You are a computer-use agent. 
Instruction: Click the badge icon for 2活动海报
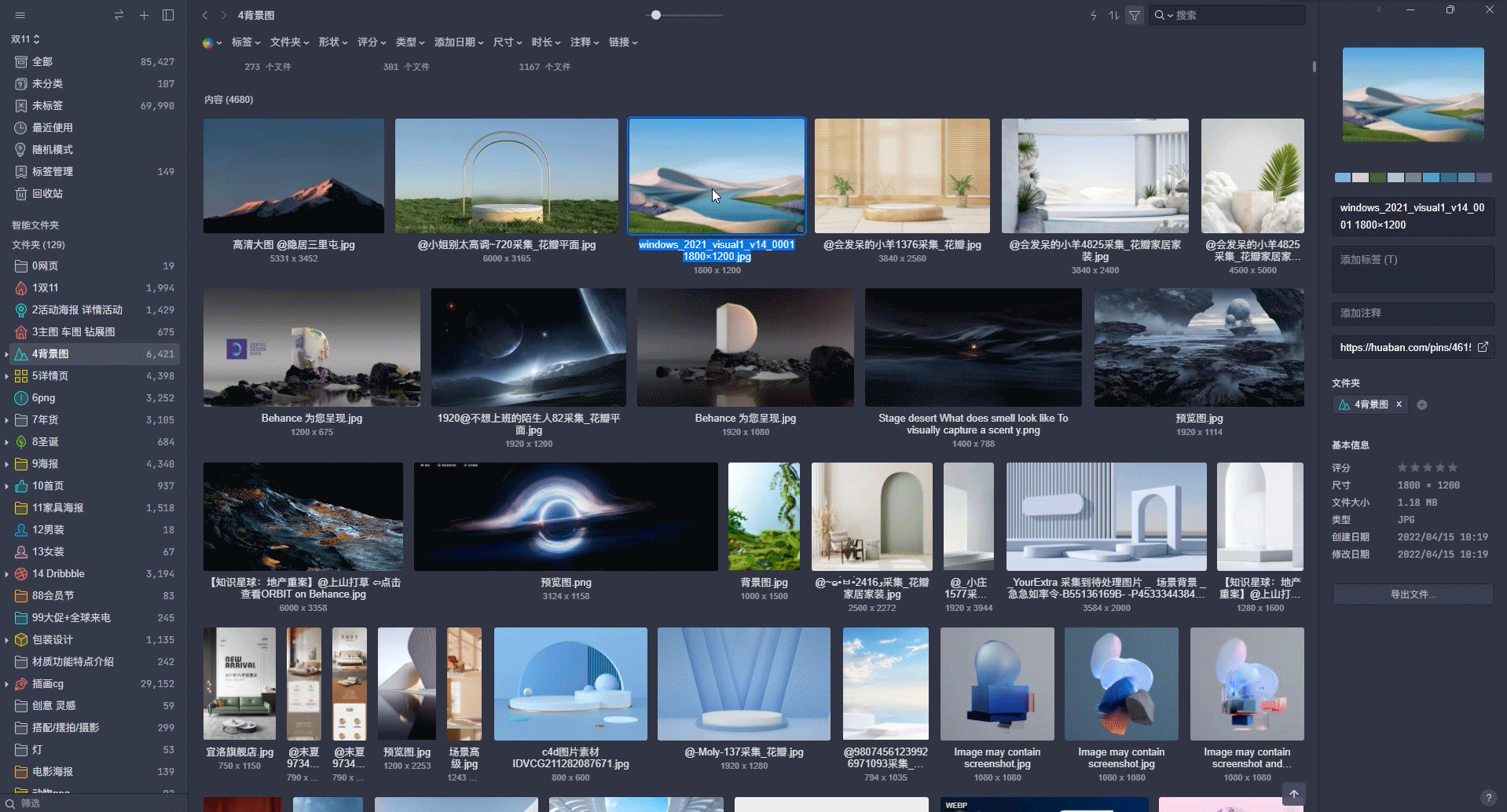(x=21, y=310)
